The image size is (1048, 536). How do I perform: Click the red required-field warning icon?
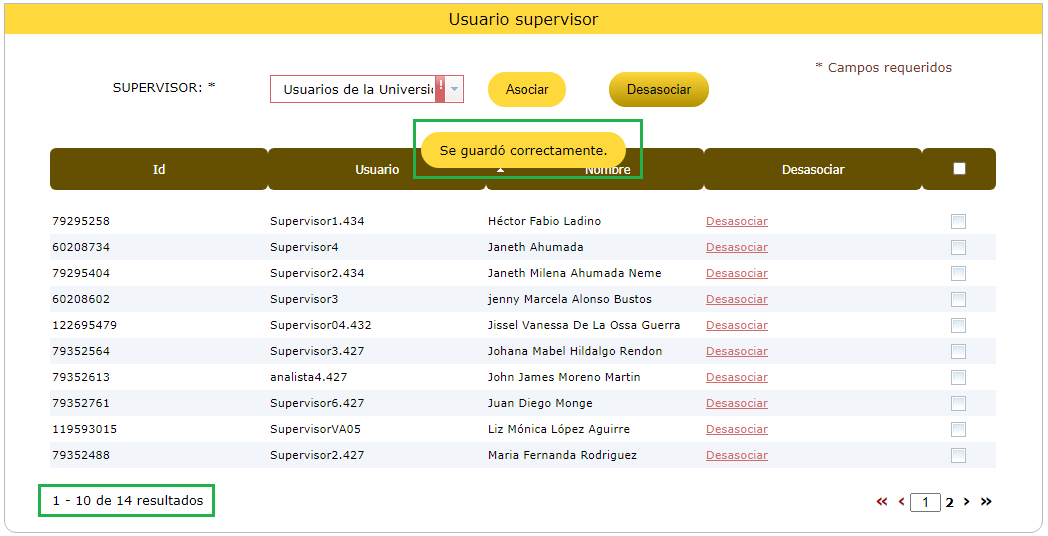point(440,86)
